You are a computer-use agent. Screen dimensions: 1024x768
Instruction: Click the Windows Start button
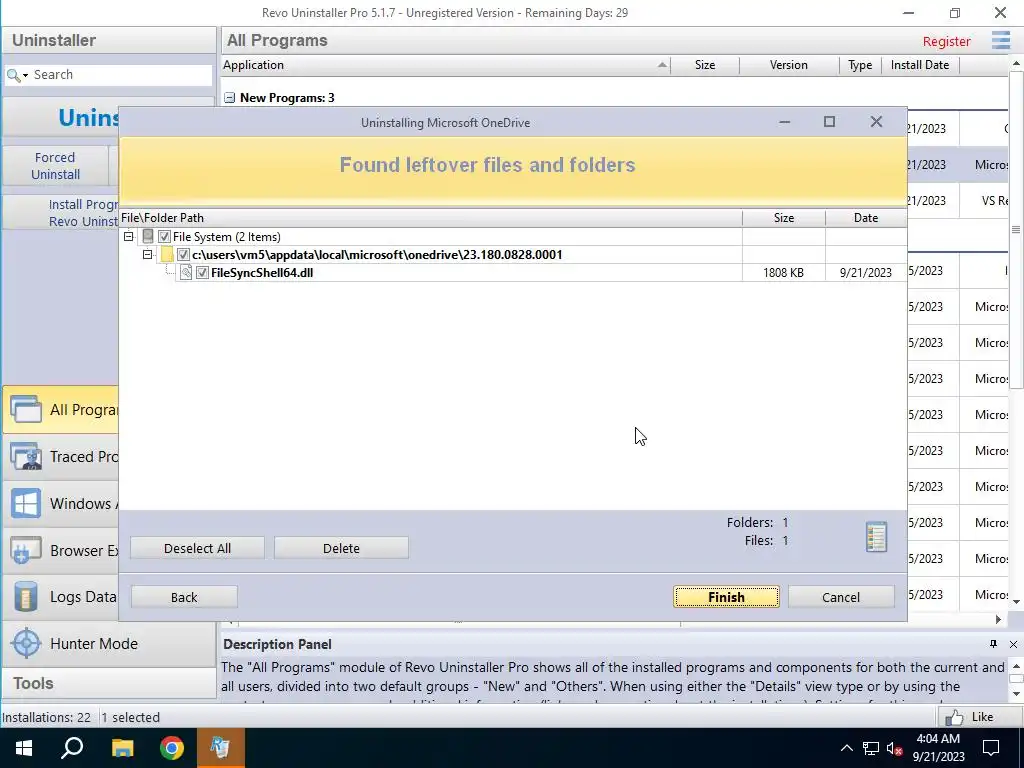point(24,748)
